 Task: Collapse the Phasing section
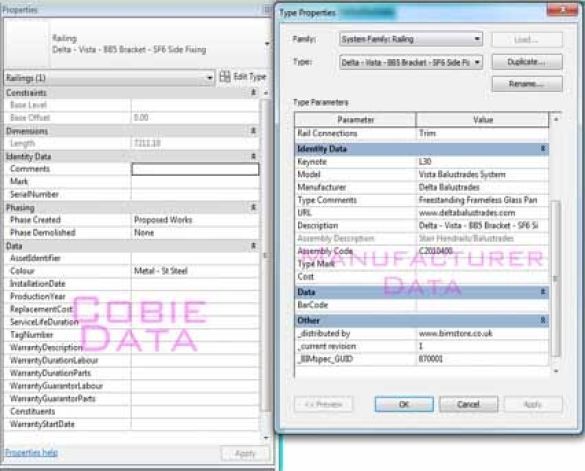(x=253, y=207)
